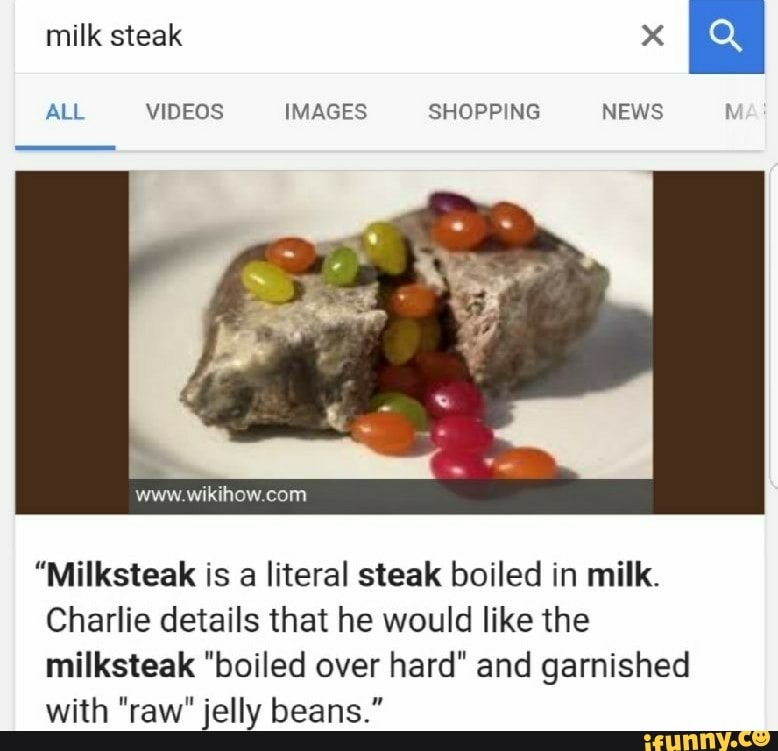Click the blue underline beneath ALL tab
Screen dimensions: 778x751
pos(65,148)
